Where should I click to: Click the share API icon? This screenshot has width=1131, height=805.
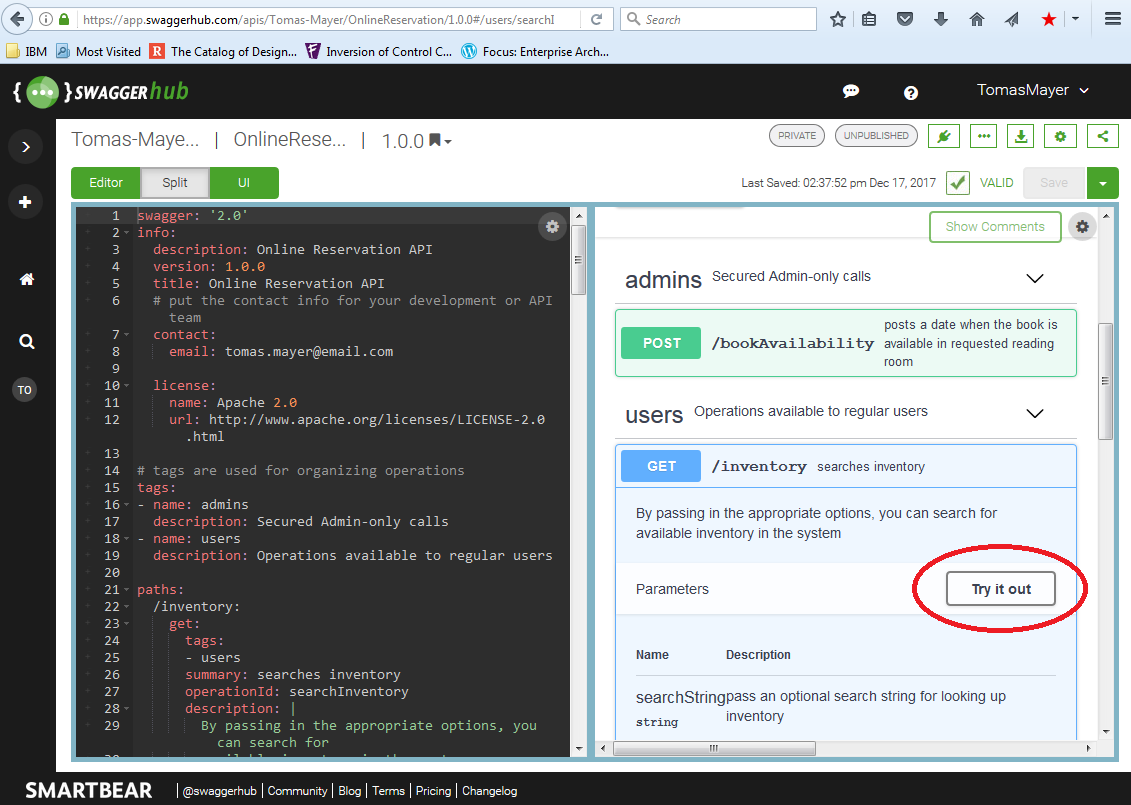click(1102, 136)
